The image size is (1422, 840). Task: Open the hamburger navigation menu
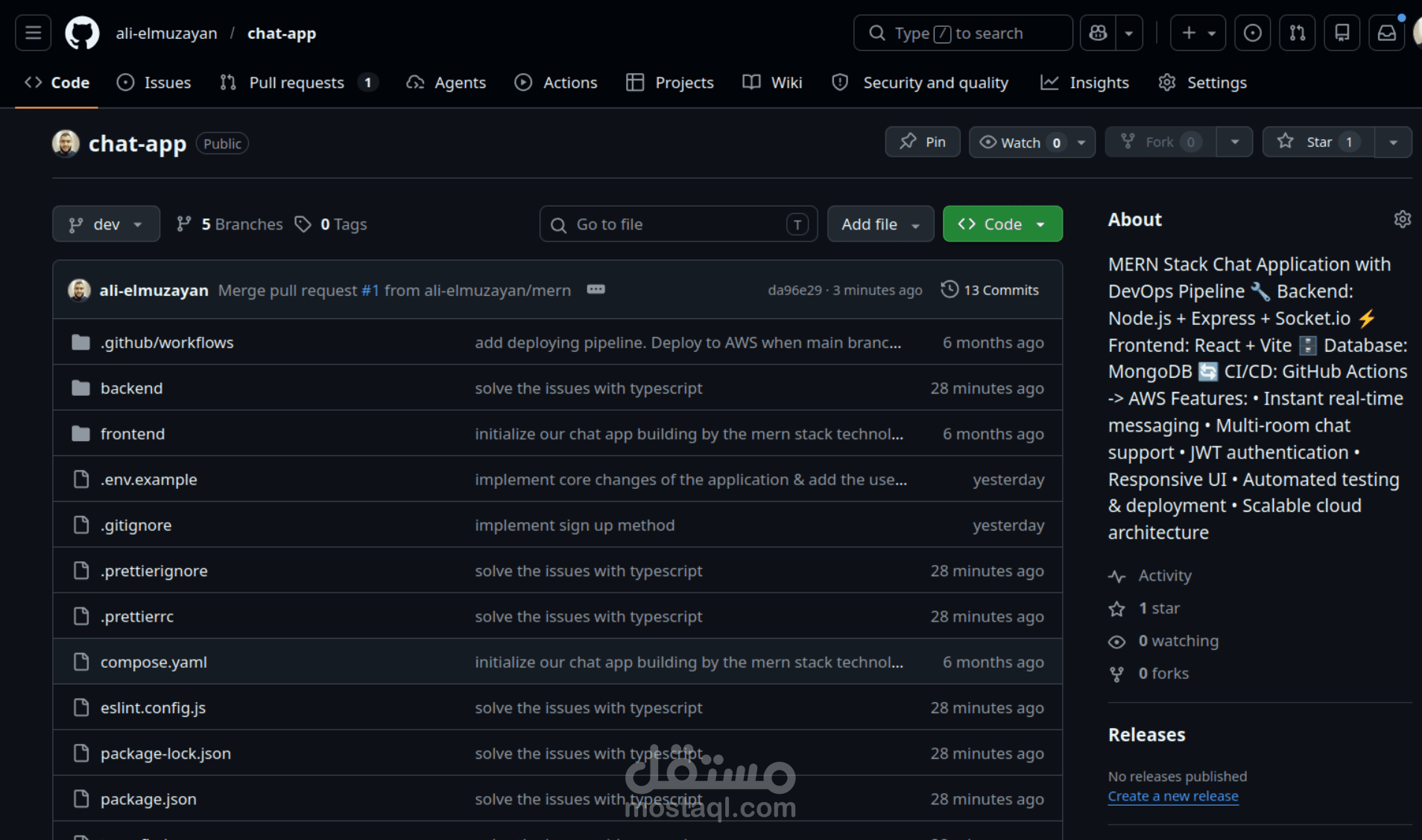point(33,33)
